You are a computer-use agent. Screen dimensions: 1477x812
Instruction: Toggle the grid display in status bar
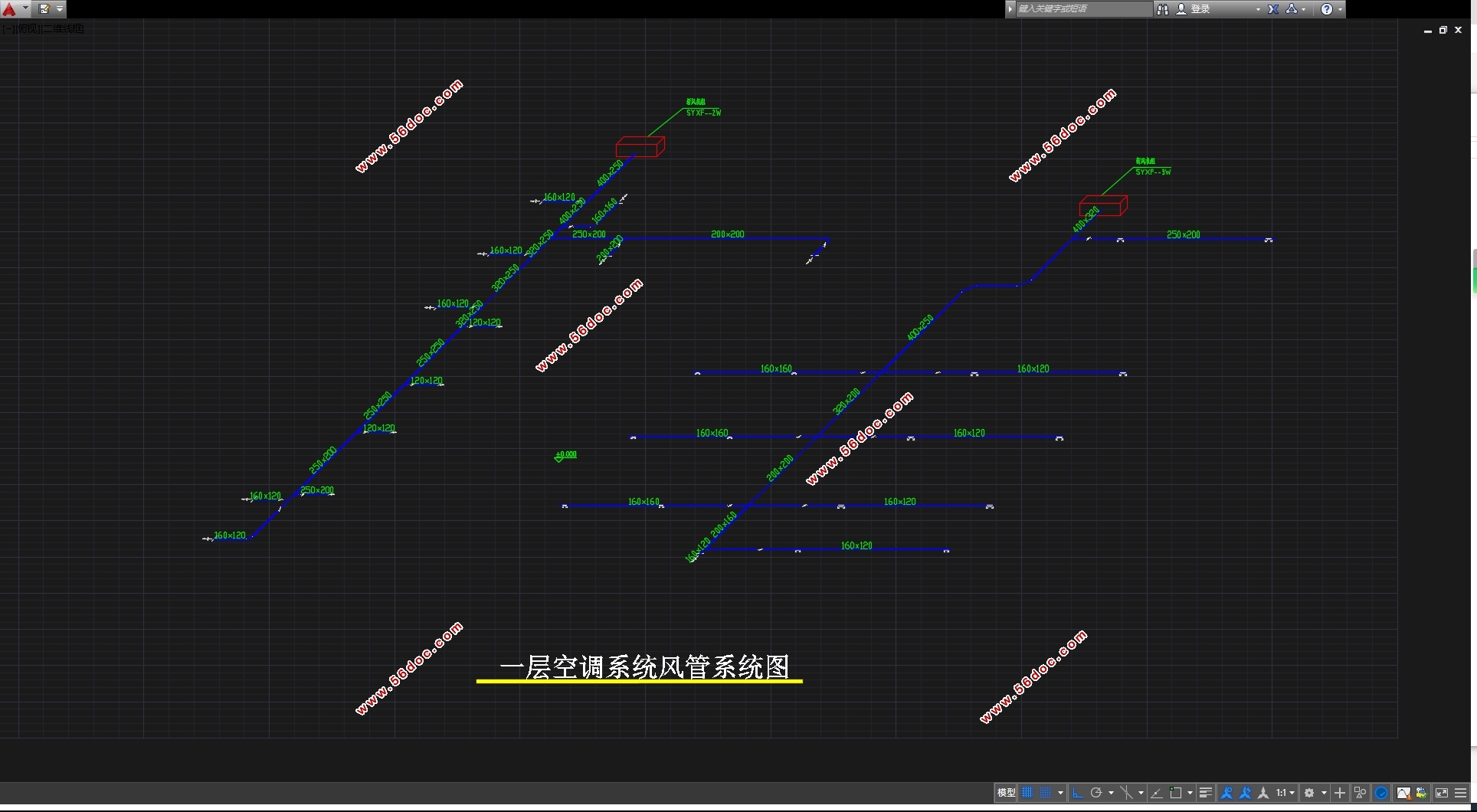pos(1028,793)
